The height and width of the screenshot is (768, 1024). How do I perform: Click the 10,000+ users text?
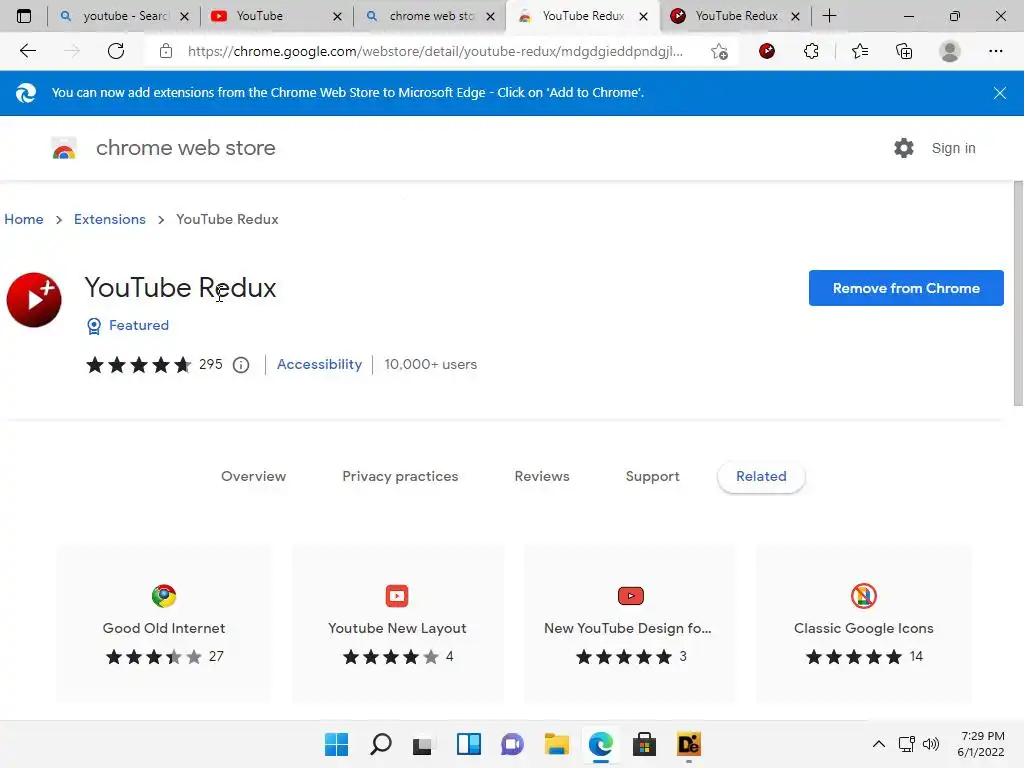(430, 364)
